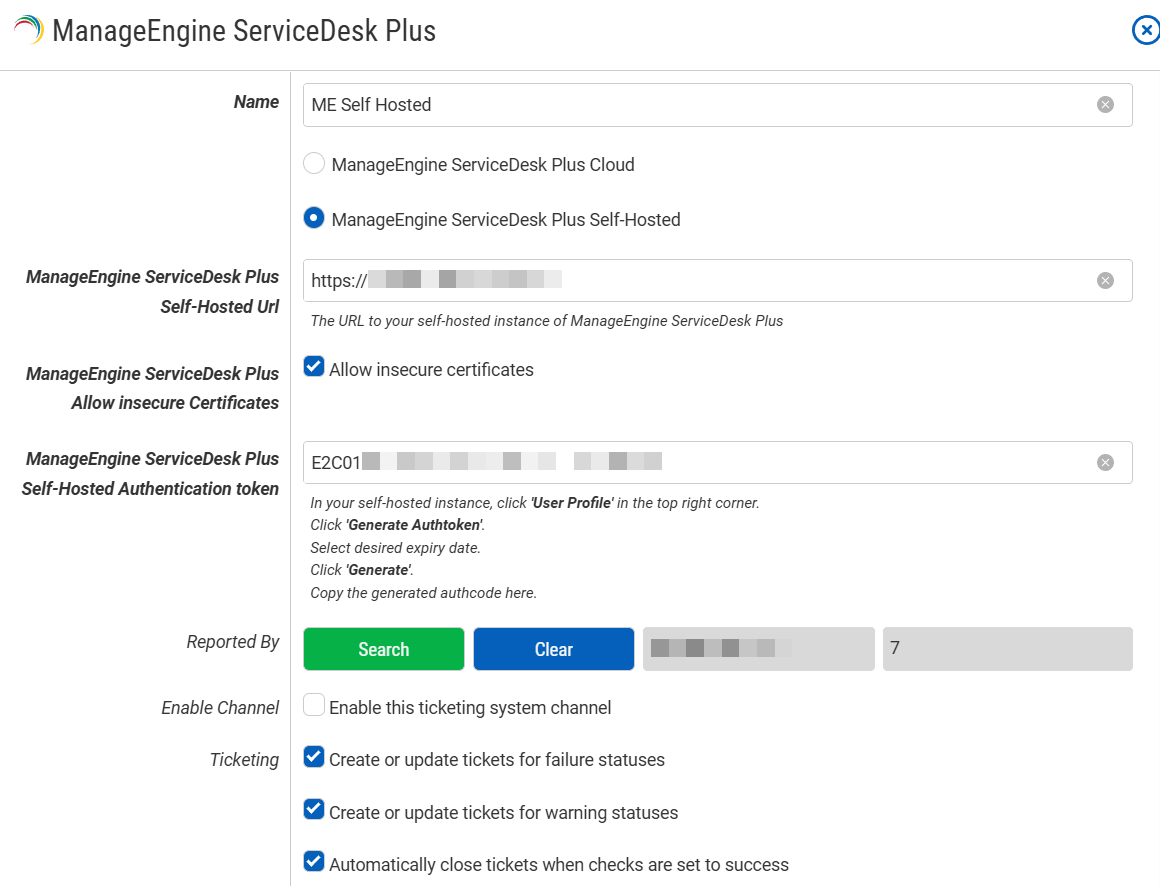Toggle tickets for failure statuses checkbox

click(314, 758)
